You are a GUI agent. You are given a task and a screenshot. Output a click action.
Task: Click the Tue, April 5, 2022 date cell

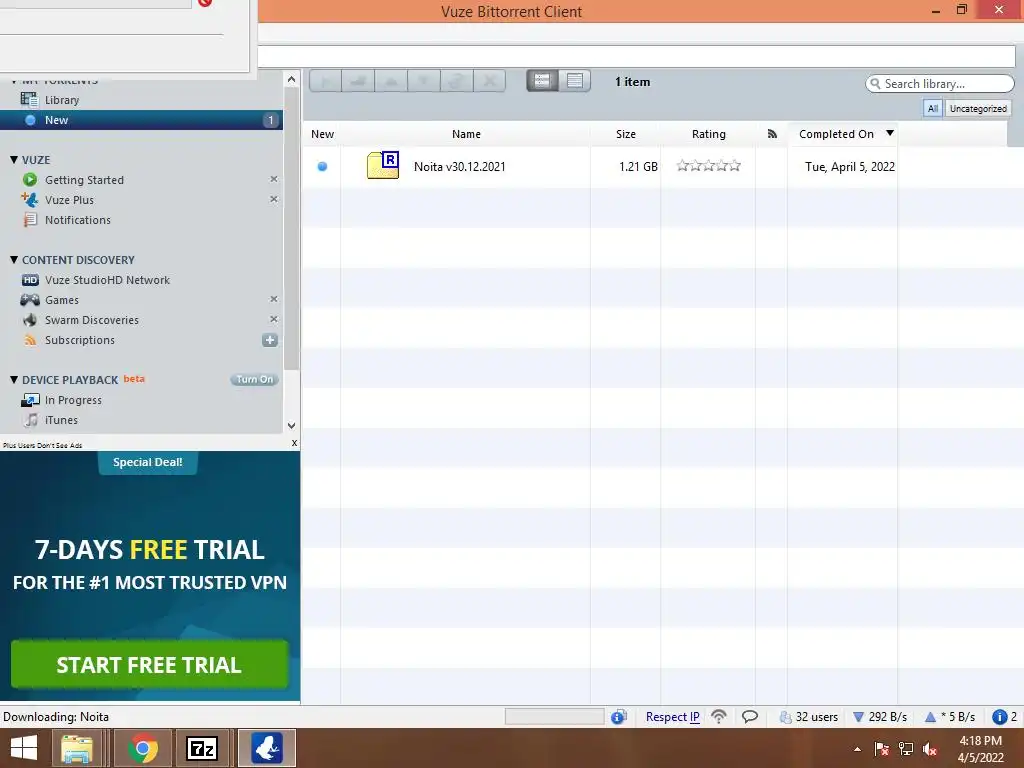tap(850, 167)
